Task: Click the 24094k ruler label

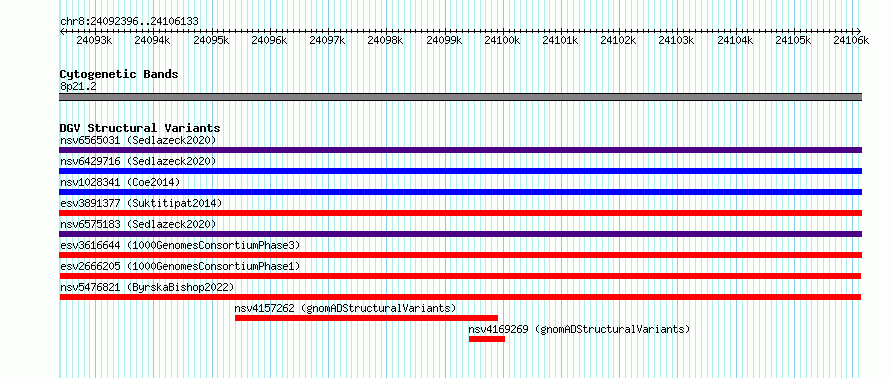Action: click(152, 40)
